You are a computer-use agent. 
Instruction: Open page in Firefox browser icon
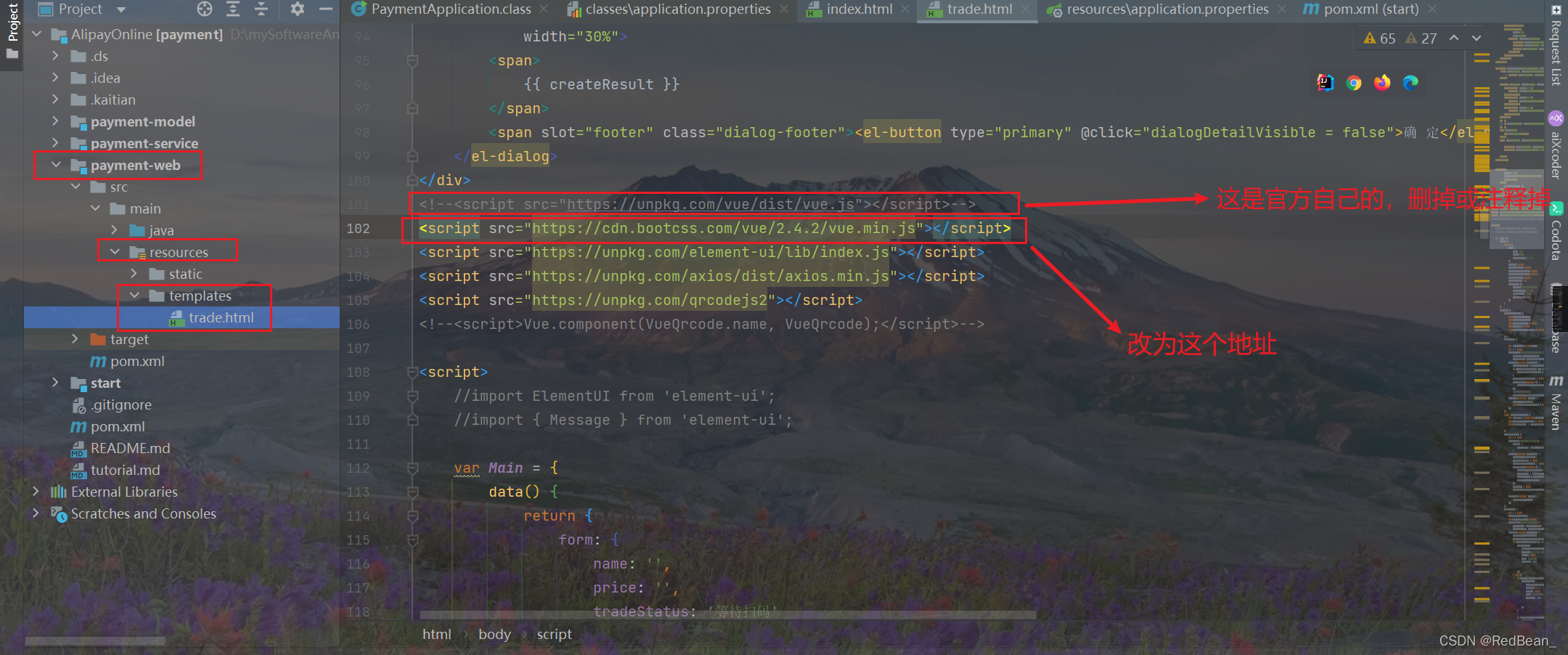[1382, 83]
